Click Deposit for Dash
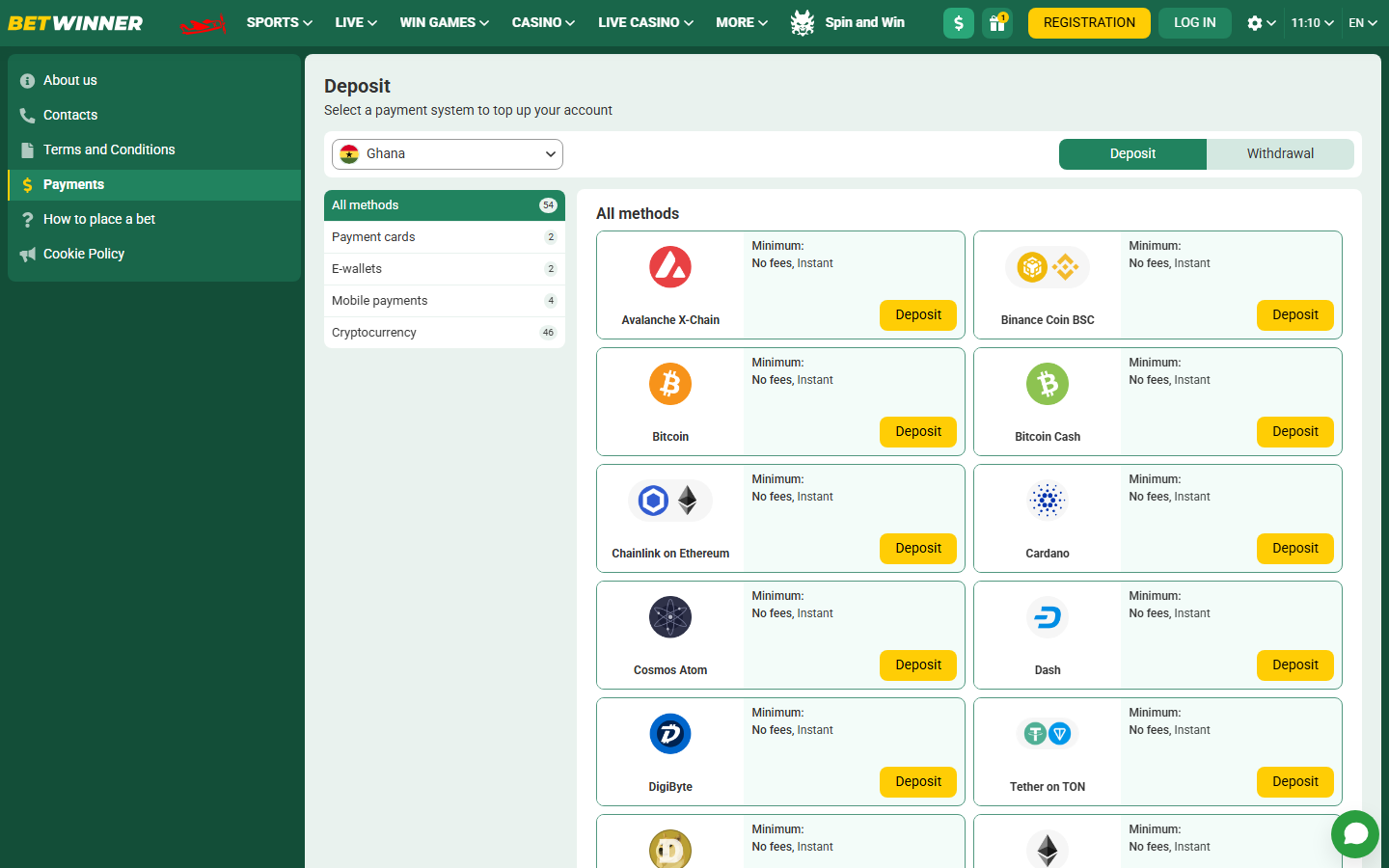The height and width of the screenshot is (868, 1389). pos(1295,665)
